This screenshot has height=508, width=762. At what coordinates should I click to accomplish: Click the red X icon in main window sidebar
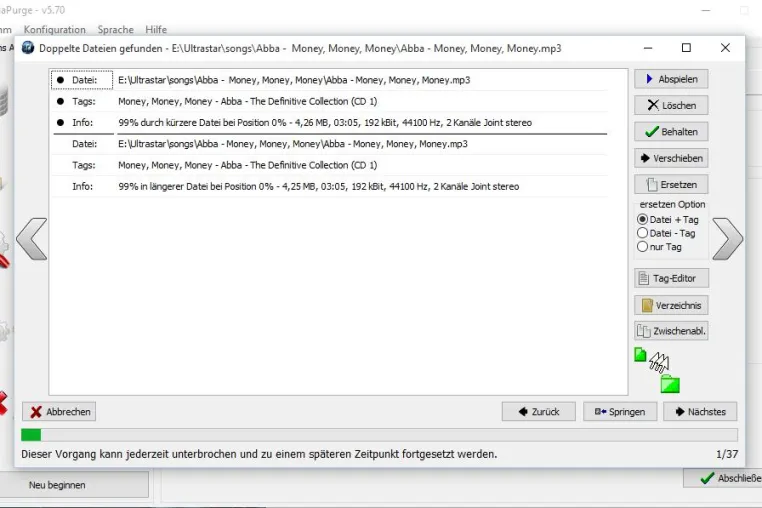[3, 403]
